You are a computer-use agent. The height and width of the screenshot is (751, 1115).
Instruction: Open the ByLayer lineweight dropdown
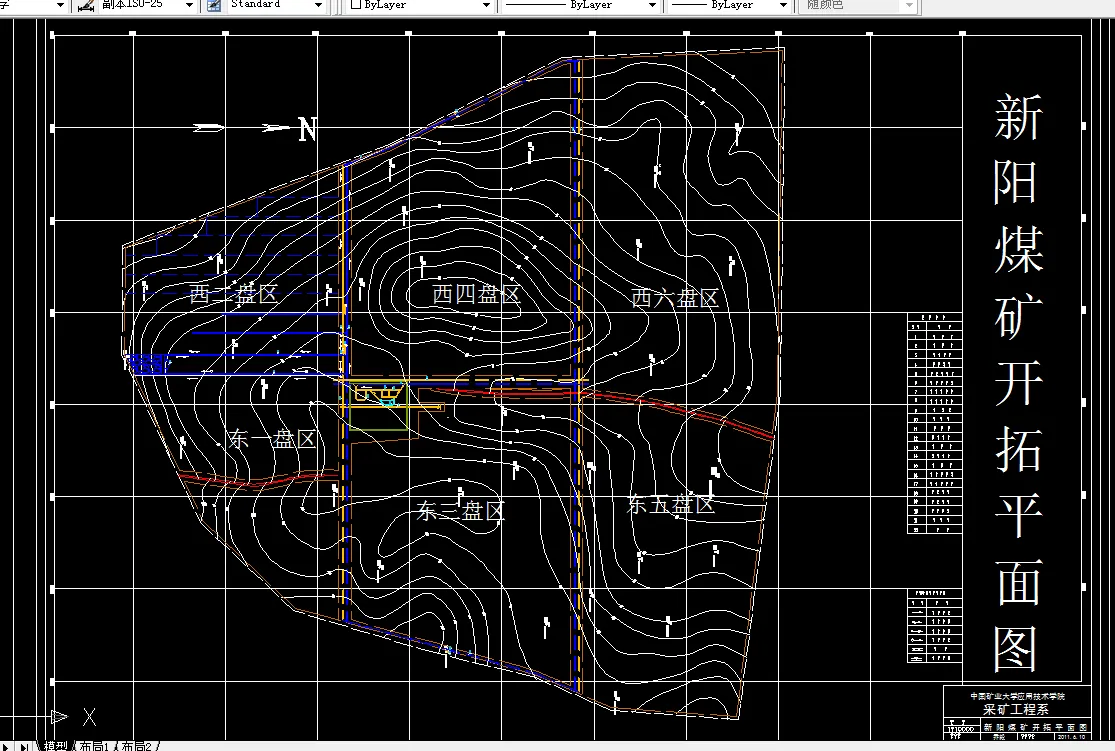tap(783, 5)
